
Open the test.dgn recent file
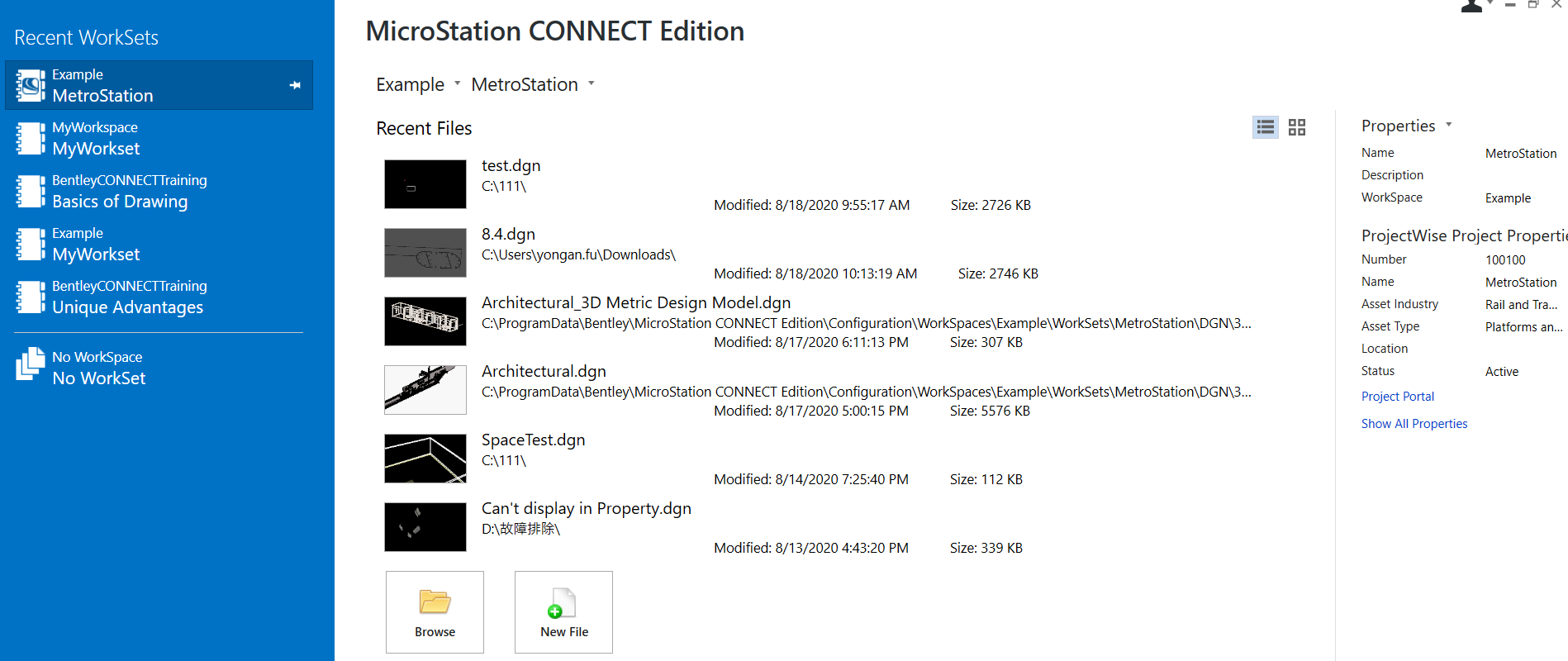[x=511, y=166]
